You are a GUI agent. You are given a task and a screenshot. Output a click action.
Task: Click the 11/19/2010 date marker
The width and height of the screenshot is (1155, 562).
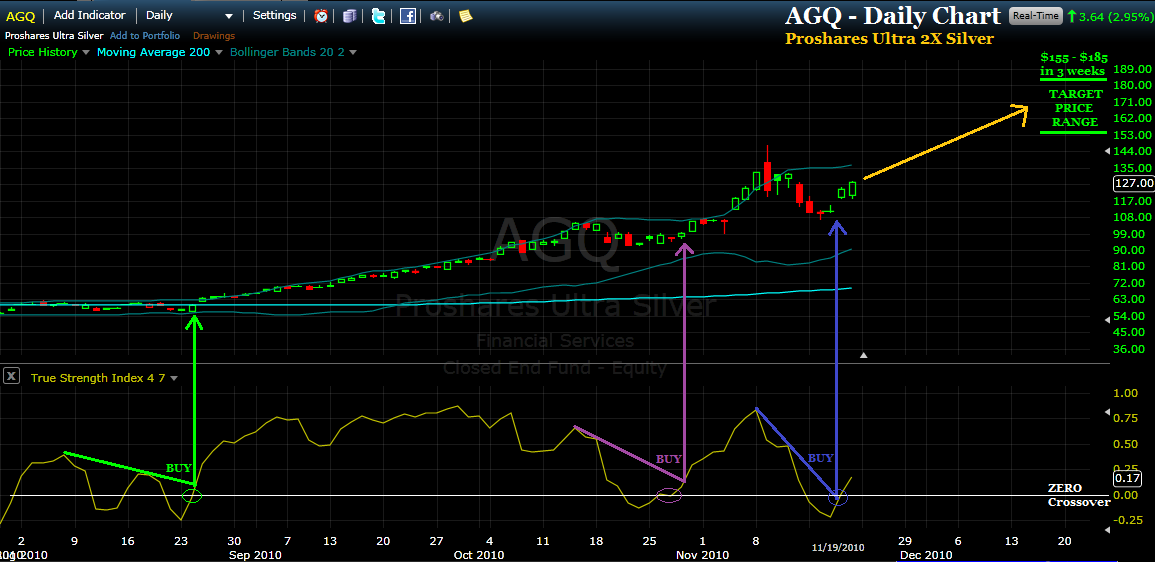pos(838,548)
